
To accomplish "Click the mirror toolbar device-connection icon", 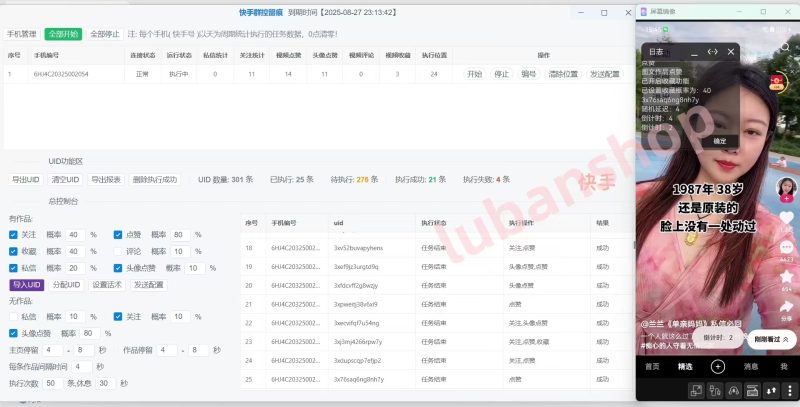I will 715,391.
